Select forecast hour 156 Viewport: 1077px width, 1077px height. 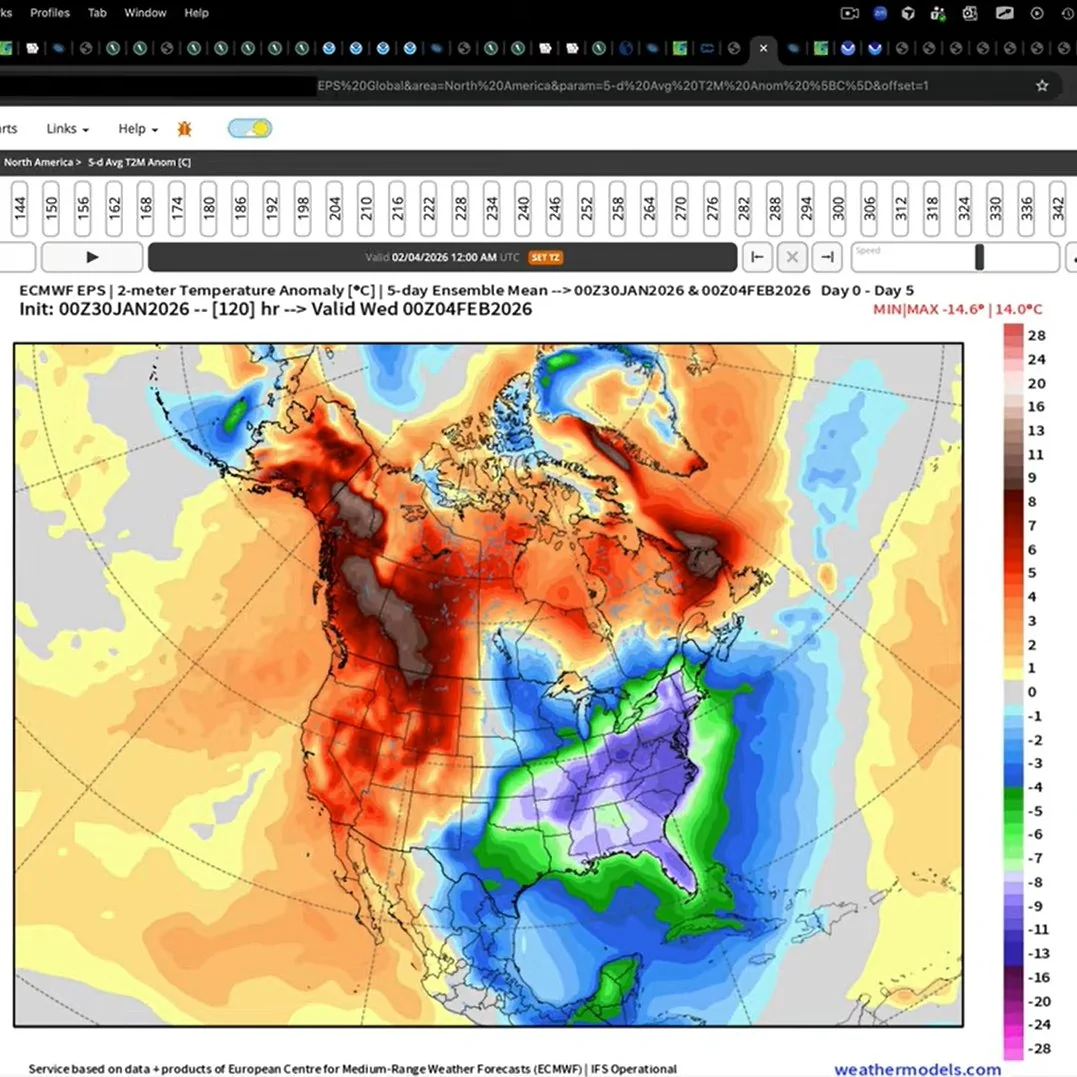pos(82,208)
